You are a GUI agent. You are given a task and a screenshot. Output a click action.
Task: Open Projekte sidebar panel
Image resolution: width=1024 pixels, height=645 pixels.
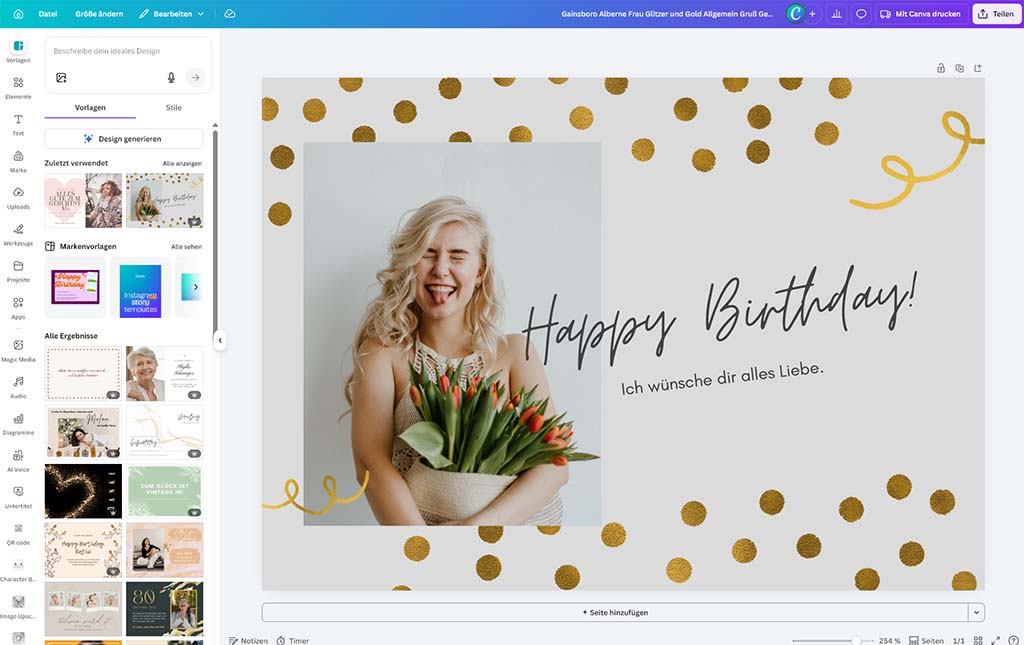pos(18,271)
